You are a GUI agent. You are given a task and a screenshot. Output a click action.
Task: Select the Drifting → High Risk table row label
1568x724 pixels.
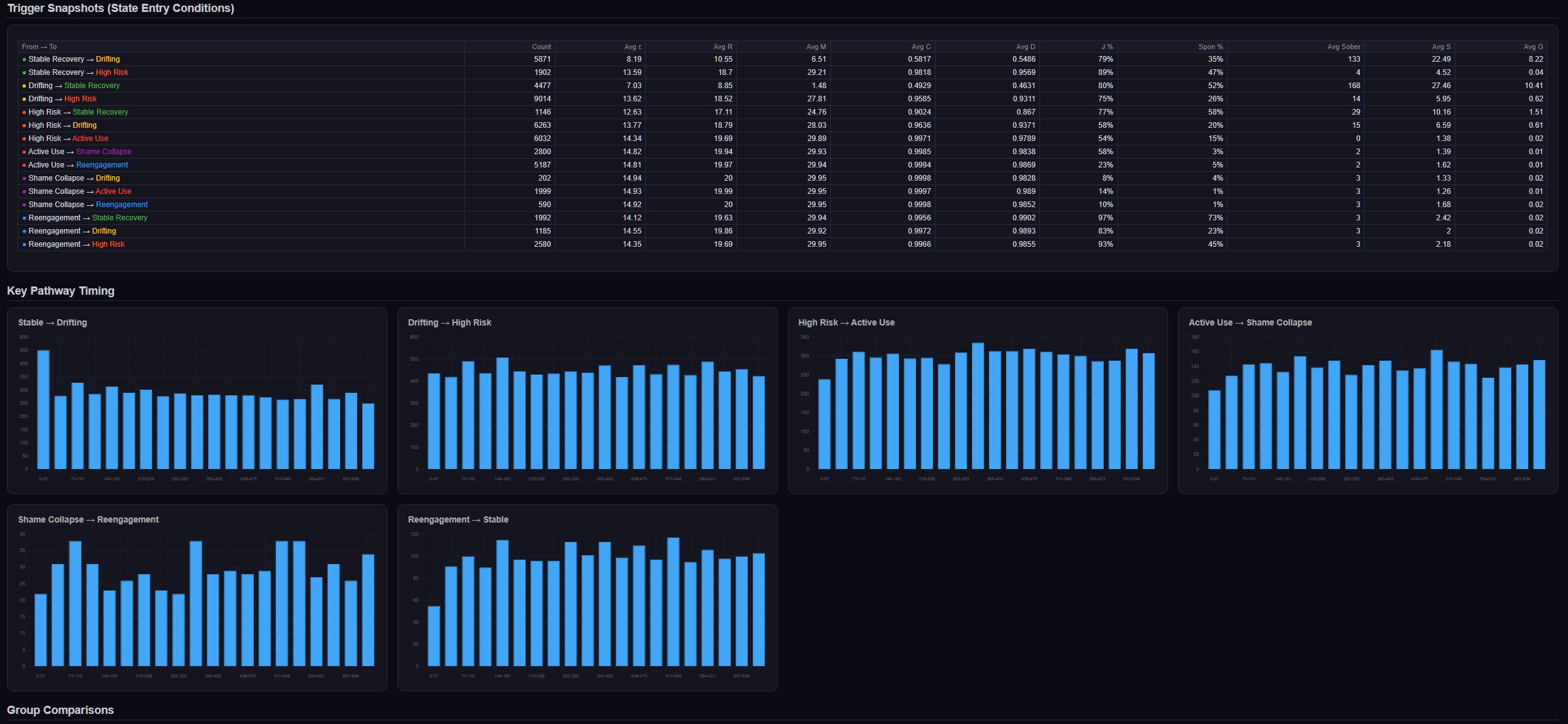(60, 99)
